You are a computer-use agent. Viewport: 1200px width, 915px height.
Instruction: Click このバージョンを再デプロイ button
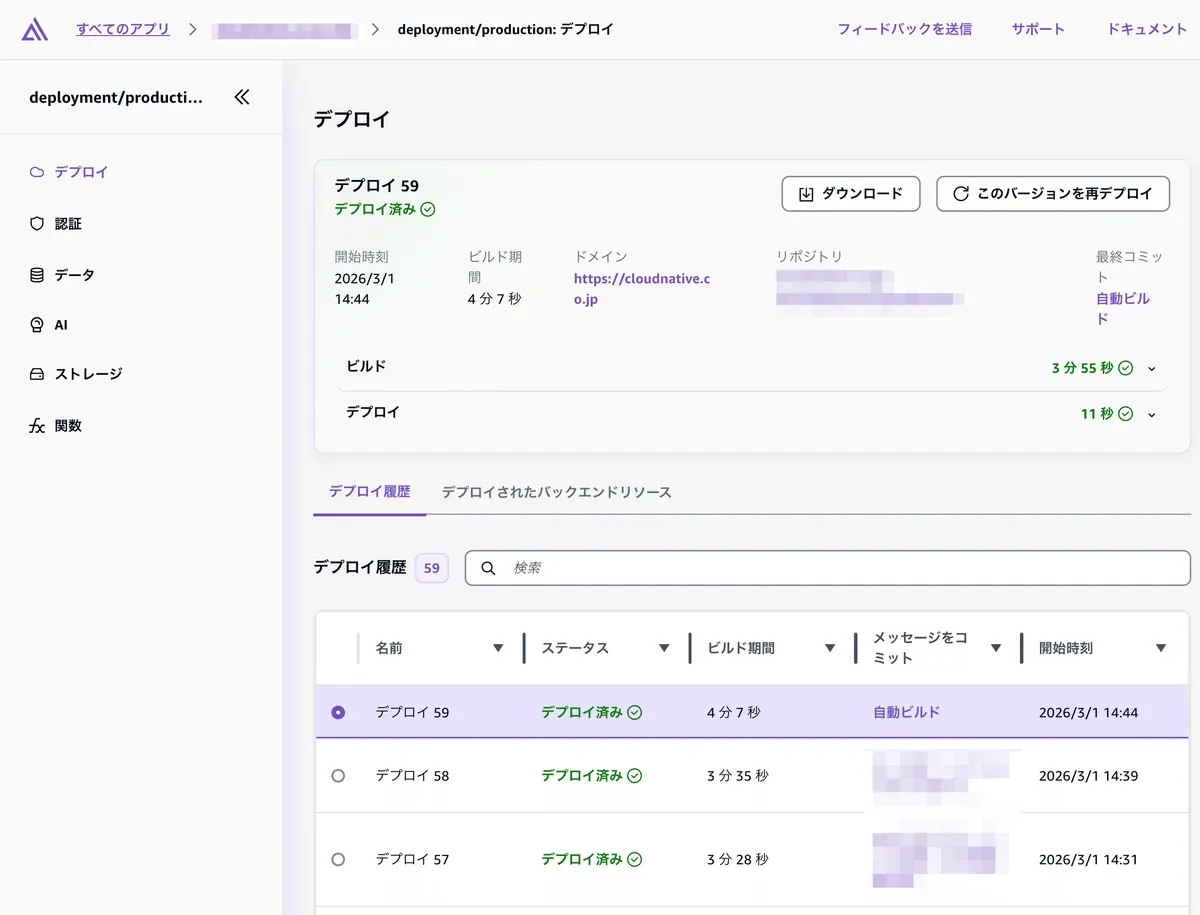click(x=1052, y=194)
